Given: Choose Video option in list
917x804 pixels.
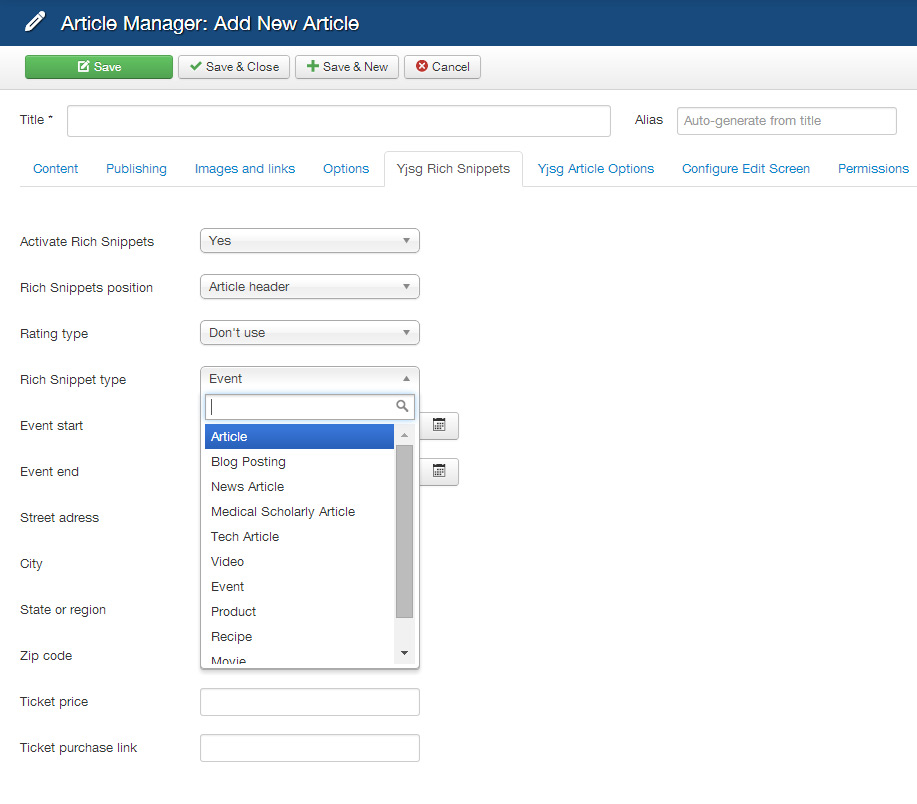Looking at the screenshot, I should 299,561.
